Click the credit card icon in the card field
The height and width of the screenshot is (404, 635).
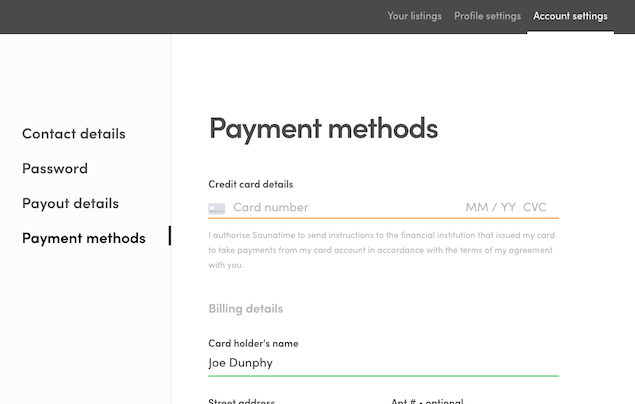point(216,208)
